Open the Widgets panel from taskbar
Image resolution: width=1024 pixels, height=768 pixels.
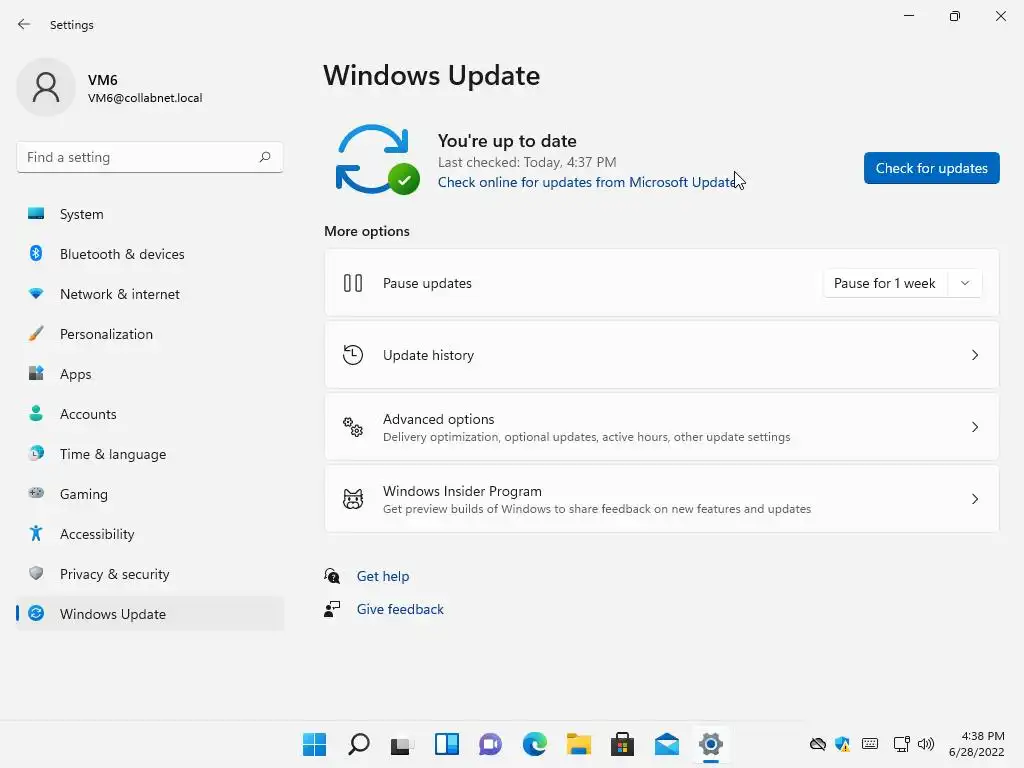(x=447, y=744)
